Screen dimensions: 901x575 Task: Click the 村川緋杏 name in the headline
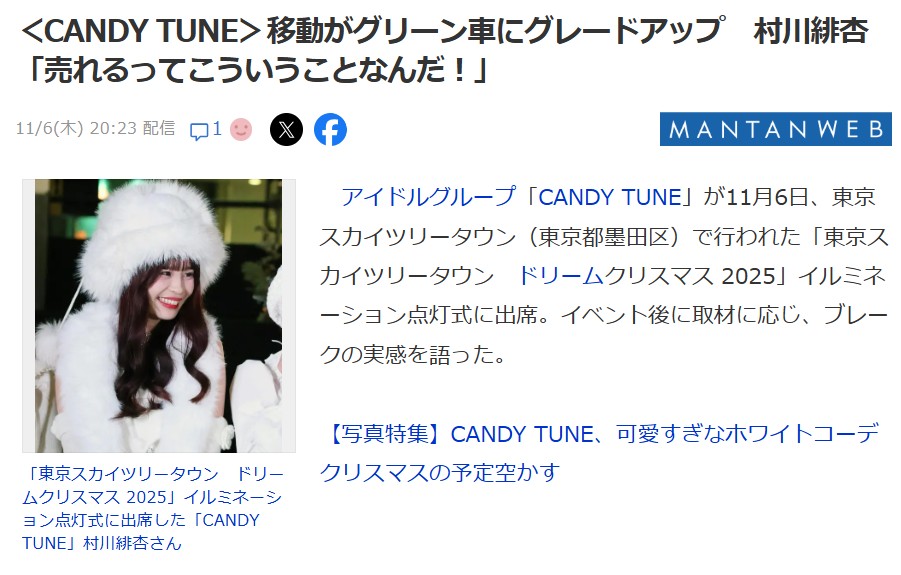810,30
